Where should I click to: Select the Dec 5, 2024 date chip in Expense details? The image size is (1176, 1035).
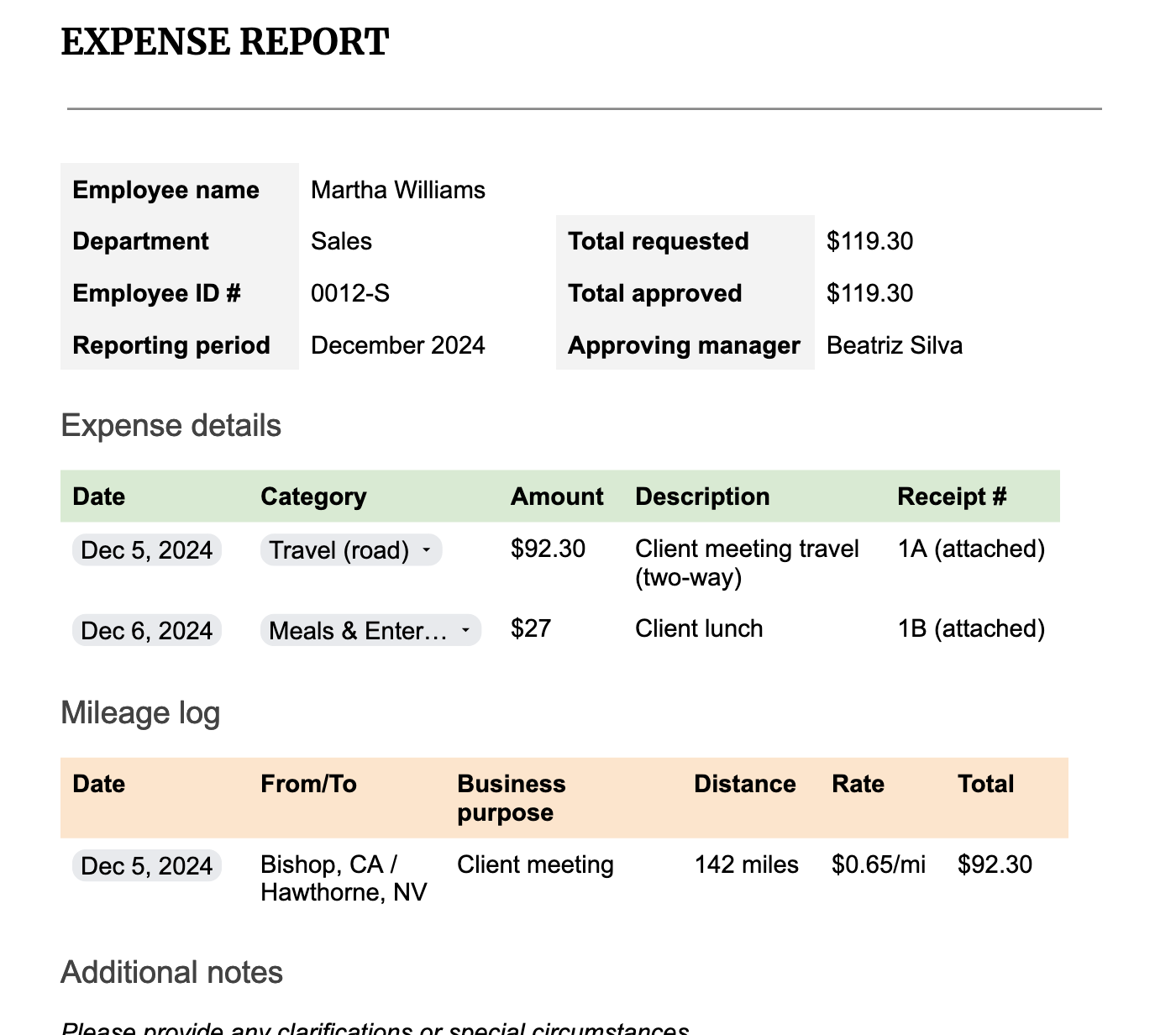pos(145,550)
